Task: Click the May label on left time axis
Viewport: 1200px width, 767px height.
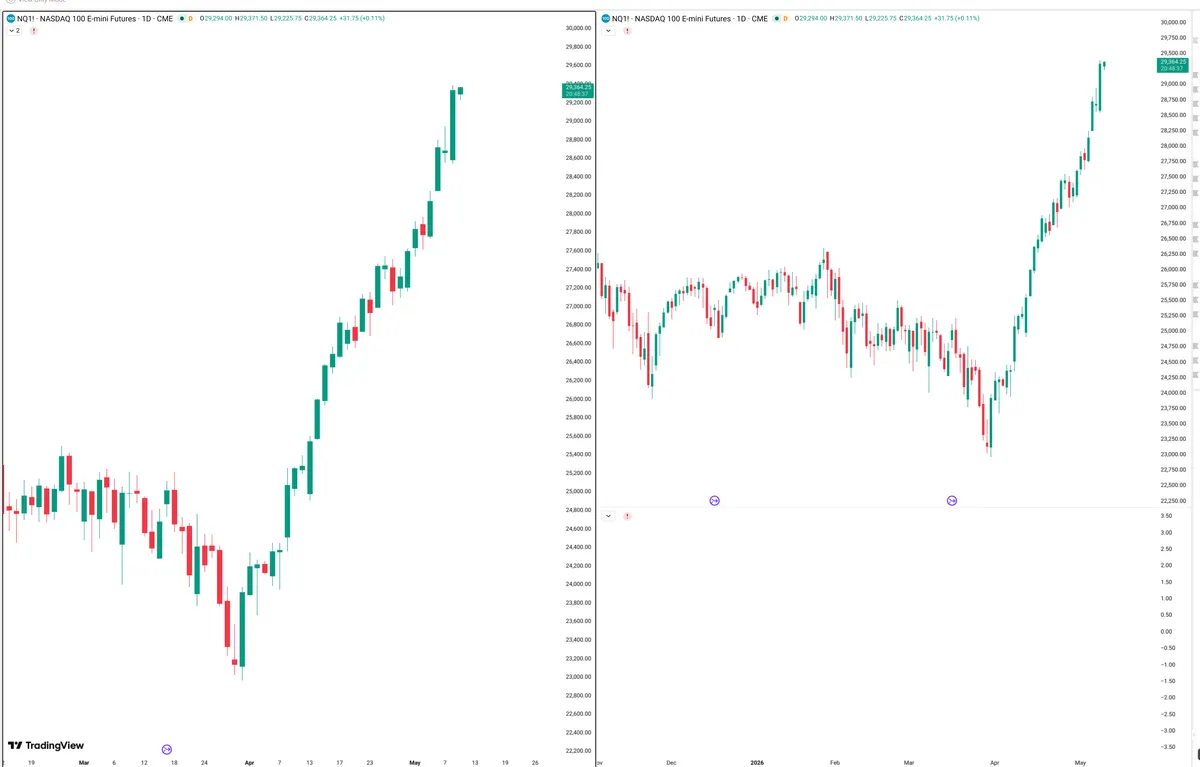Action: [x=416, y=762]
